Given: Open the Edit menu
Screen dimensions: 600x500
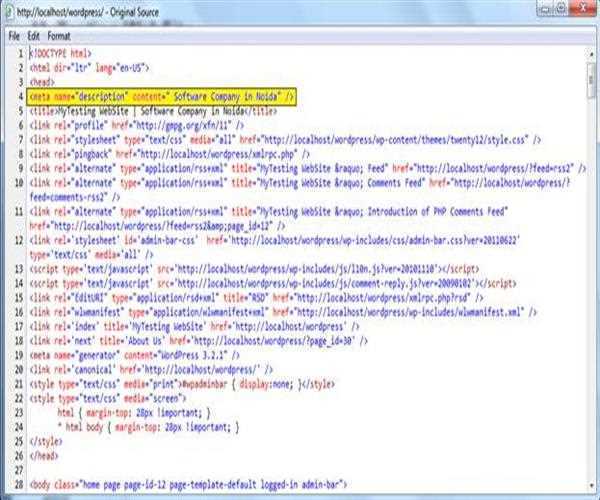Looking at the screenshot, I should (34, 35).
